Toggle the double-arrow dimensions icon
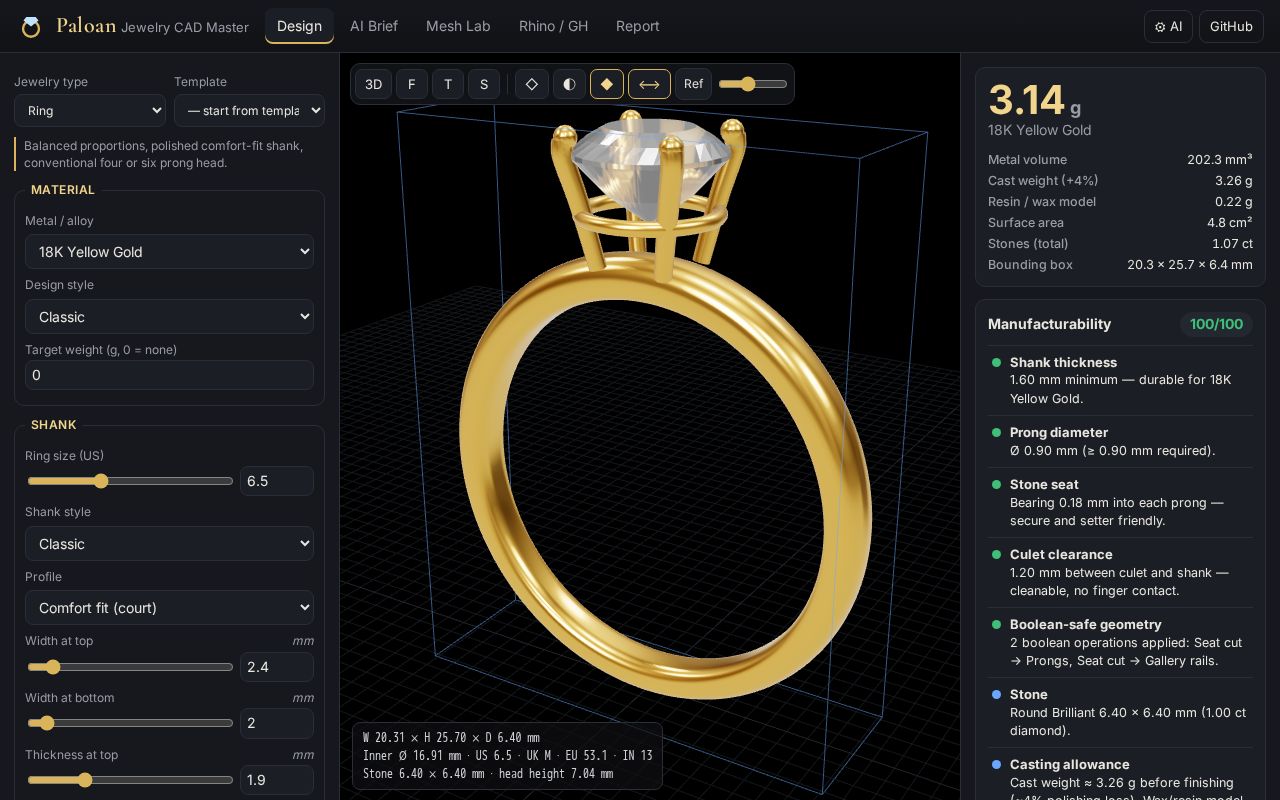The image size is (1280, 800). [x=649, y=84]
